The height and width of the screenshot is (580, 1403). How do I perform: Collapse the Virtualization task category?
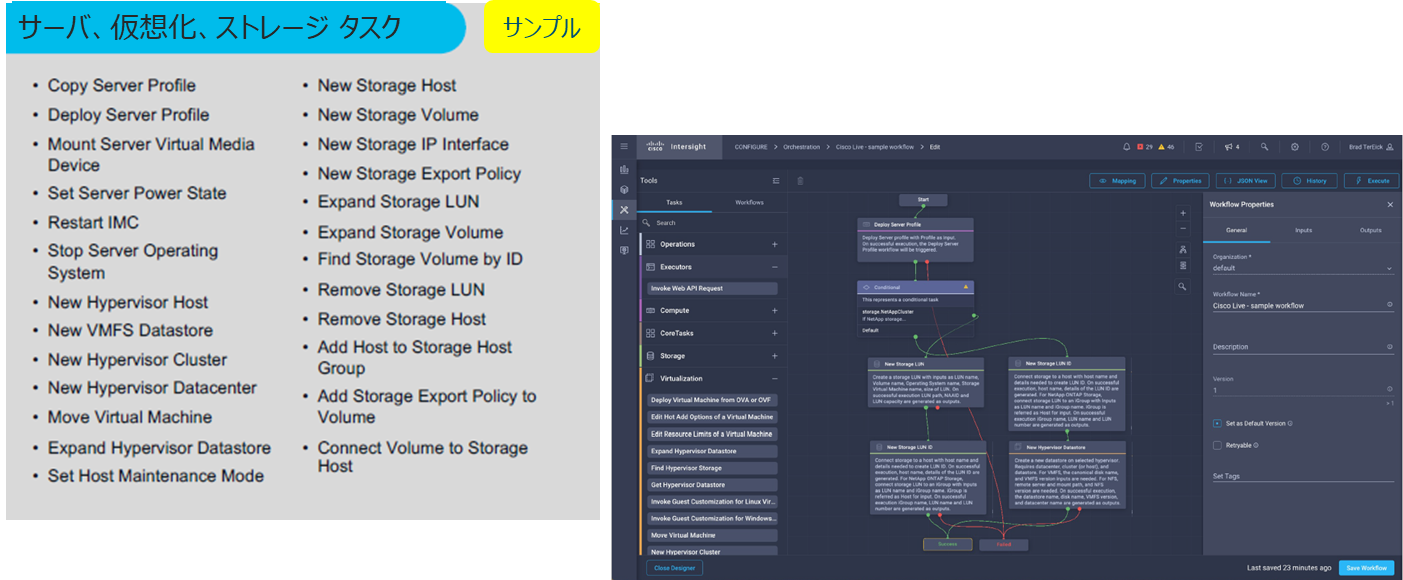pyautogui.click(x=775, y=379)
